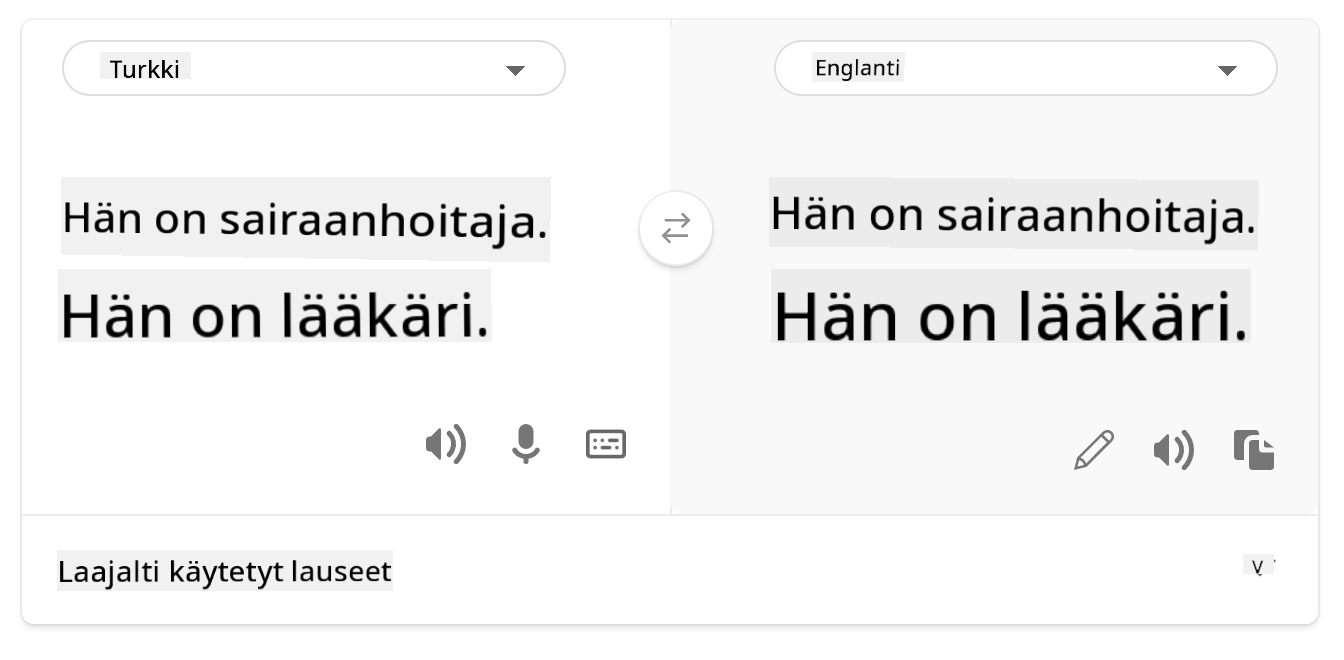Listen to the translated text audio

click(1174, 451)
